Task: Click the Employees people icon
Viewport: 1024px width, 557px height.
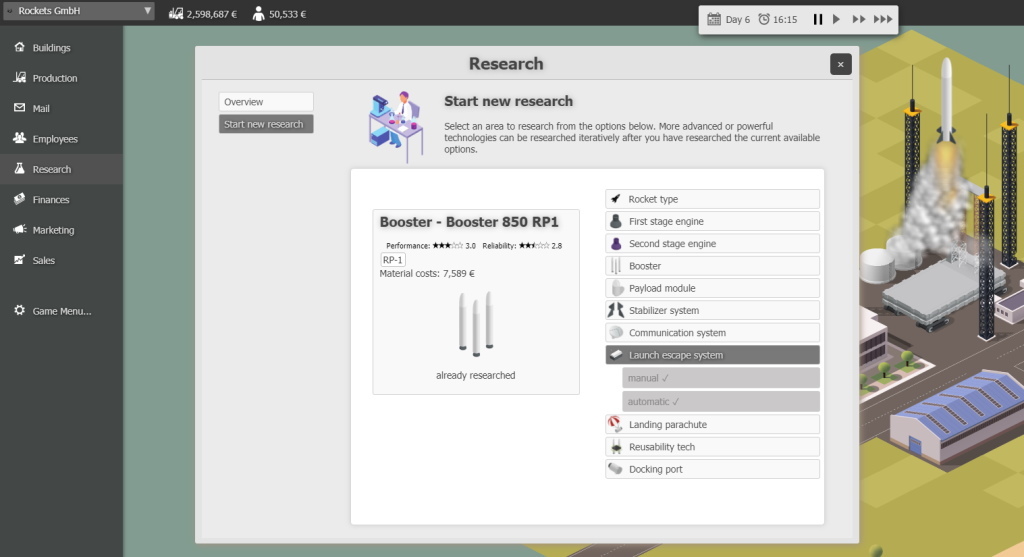Action: tap(19, 139)
